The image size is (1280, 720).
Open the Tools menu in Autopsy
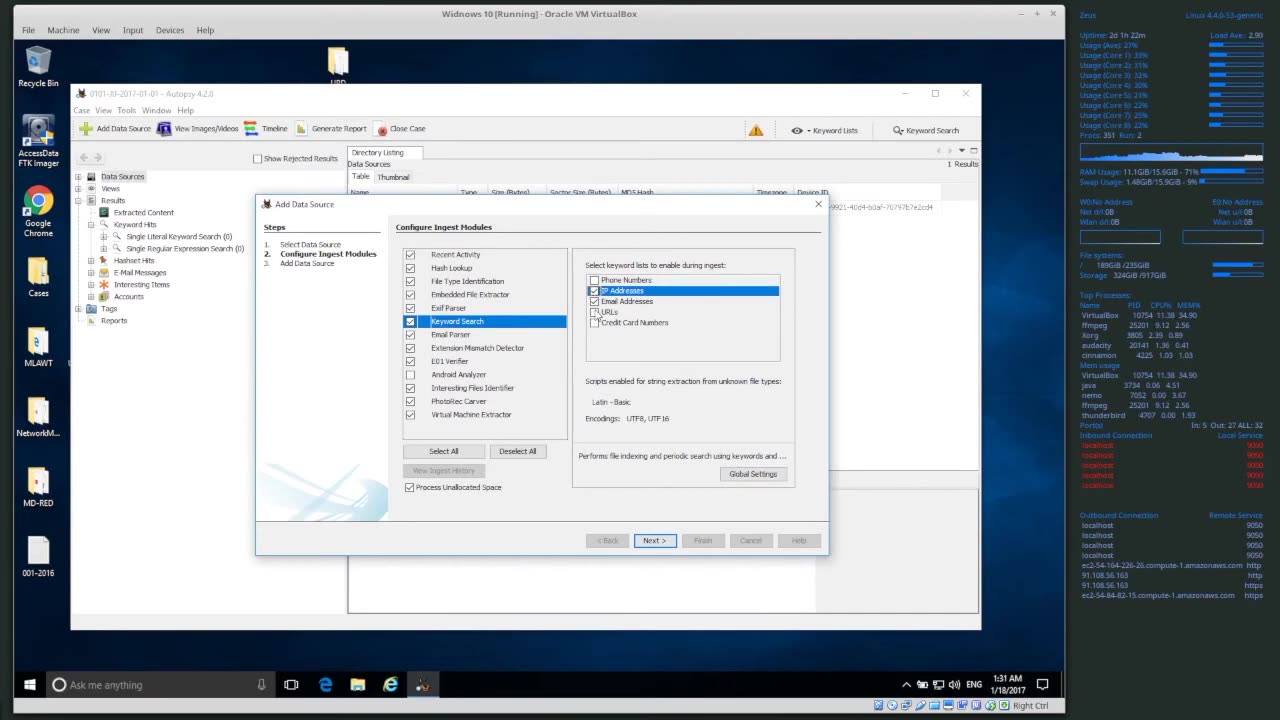(126, 110)
